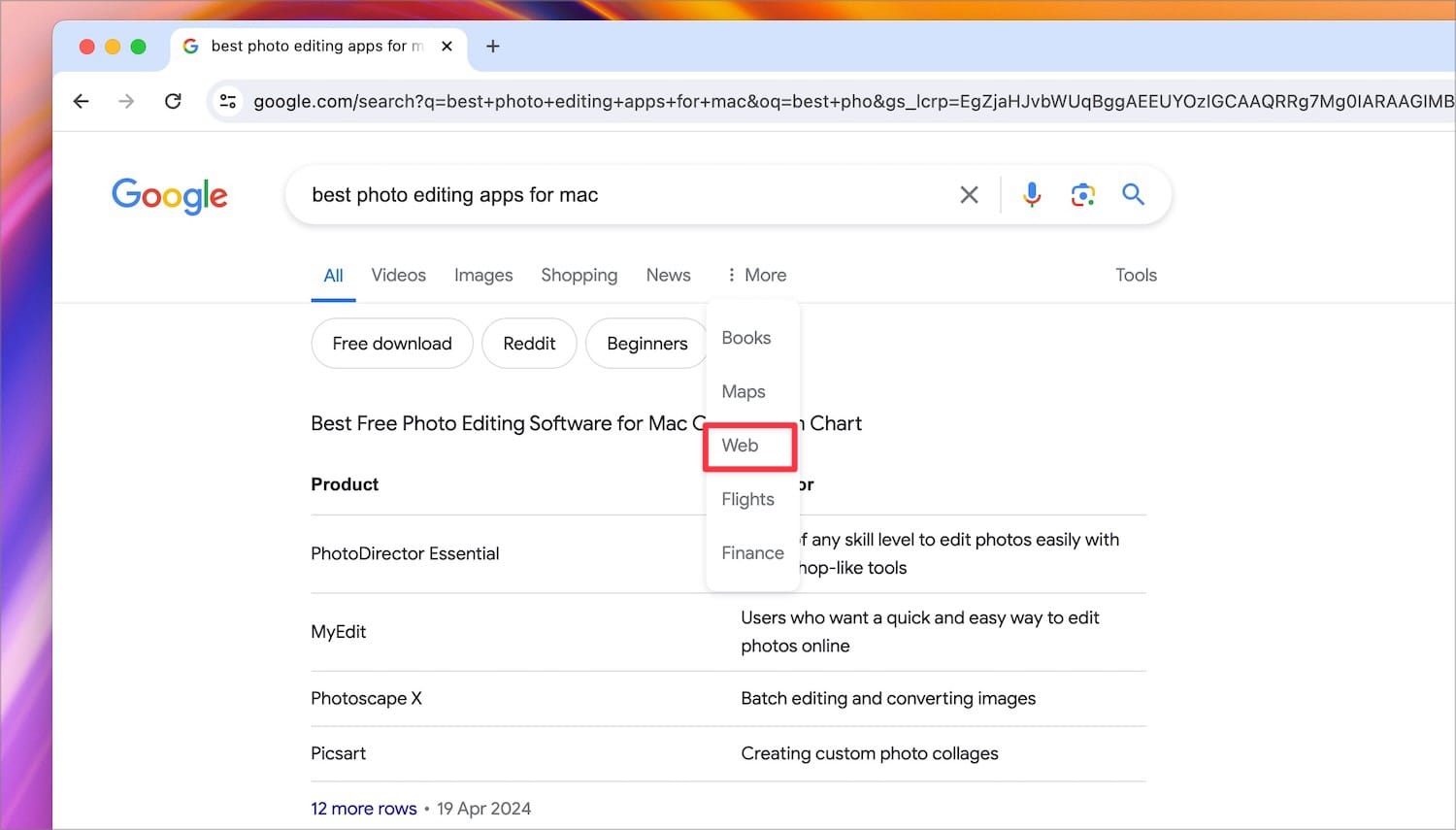Expand the '12 more rows' link
1456x830 pixels.
click(364, 809)
